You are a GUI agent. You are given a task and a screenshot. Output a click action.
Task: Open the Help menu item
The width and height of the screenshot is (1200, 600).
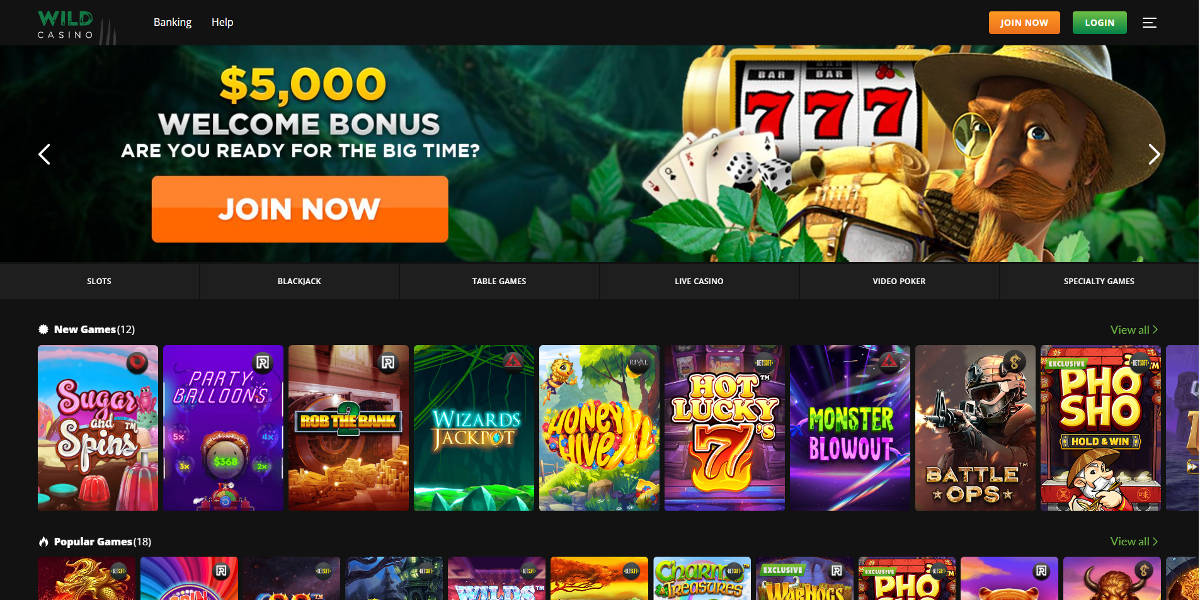222,22
